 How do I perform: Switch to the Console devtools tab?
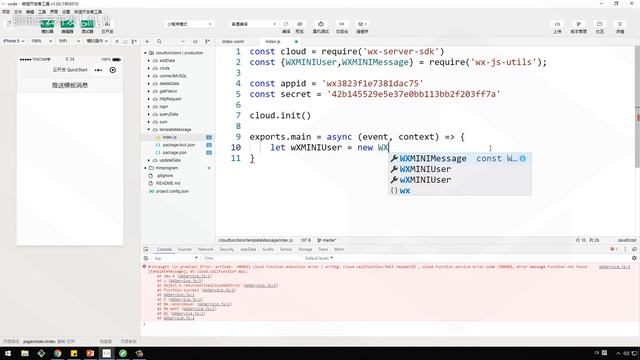(164, 249)
